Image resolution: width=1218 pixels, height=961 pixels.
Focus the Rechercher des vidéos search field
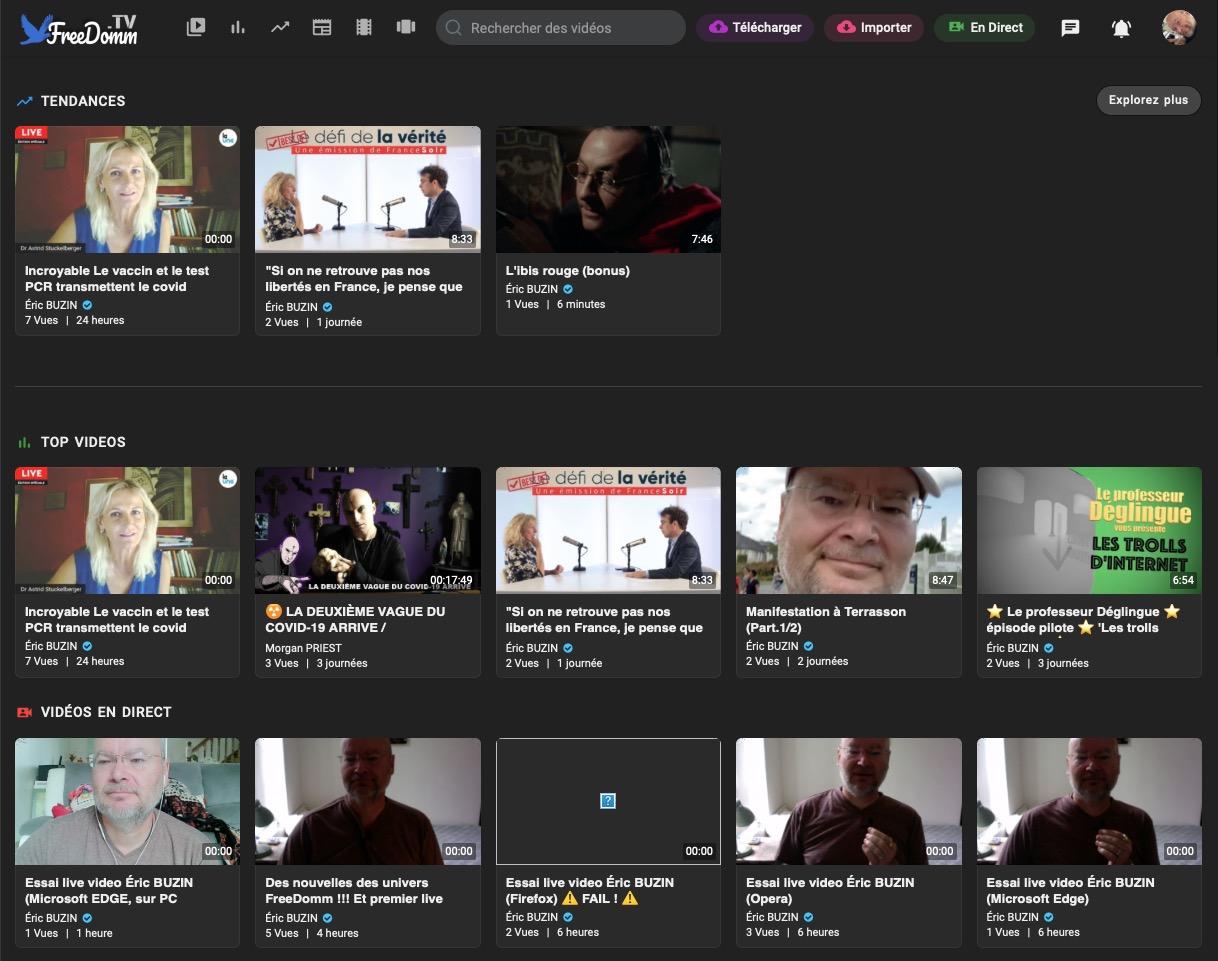click(x=561, y=27)
